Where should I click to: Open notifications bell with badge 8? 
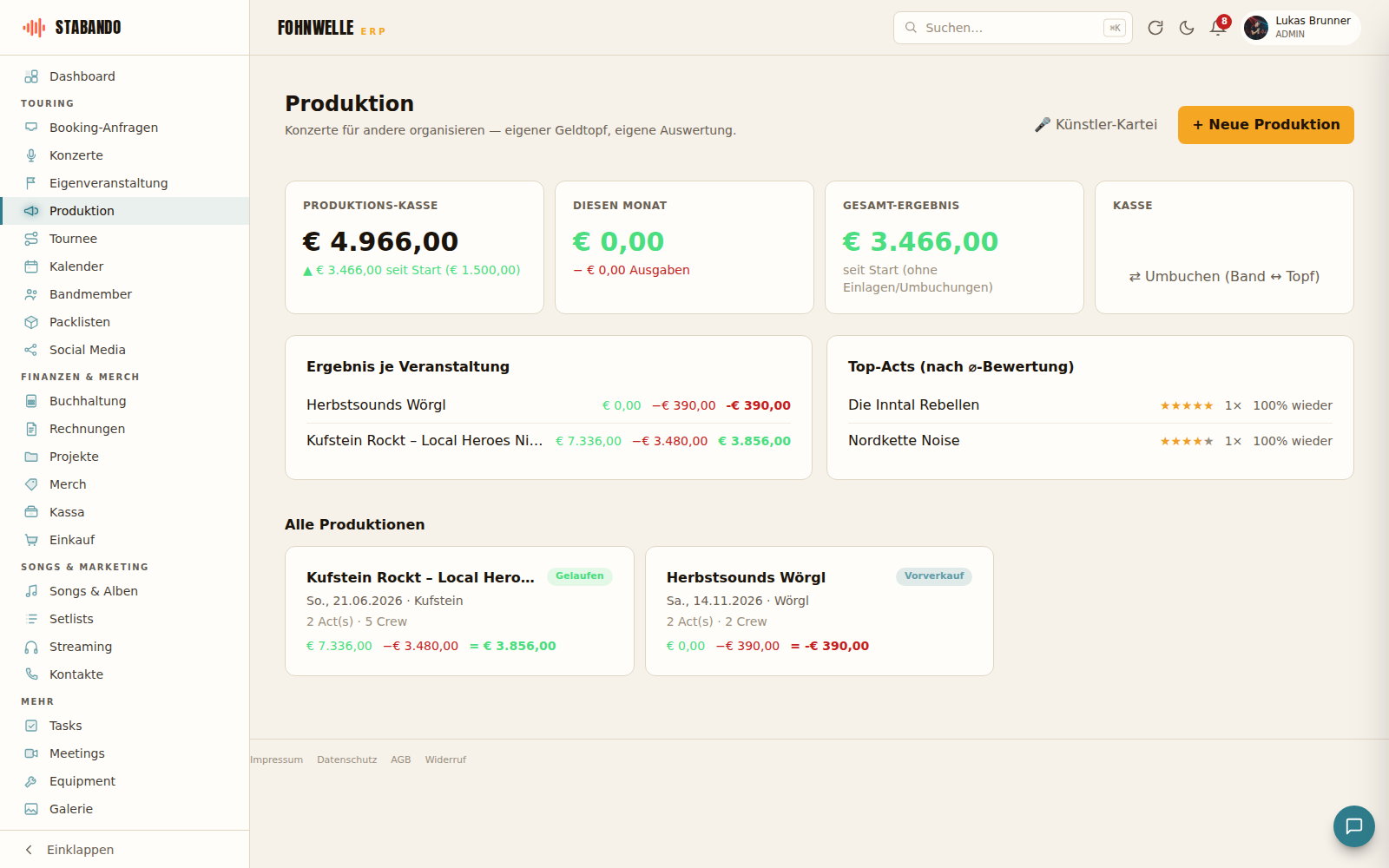[x=1218, y=27]
